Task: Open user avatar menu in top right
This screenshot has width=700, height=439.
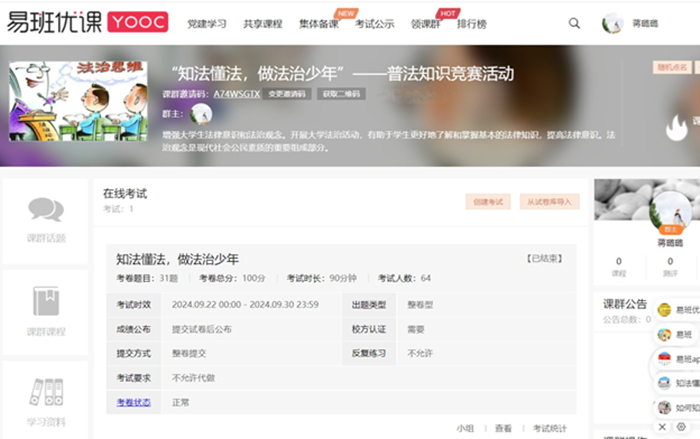Action: pos(612,23)
